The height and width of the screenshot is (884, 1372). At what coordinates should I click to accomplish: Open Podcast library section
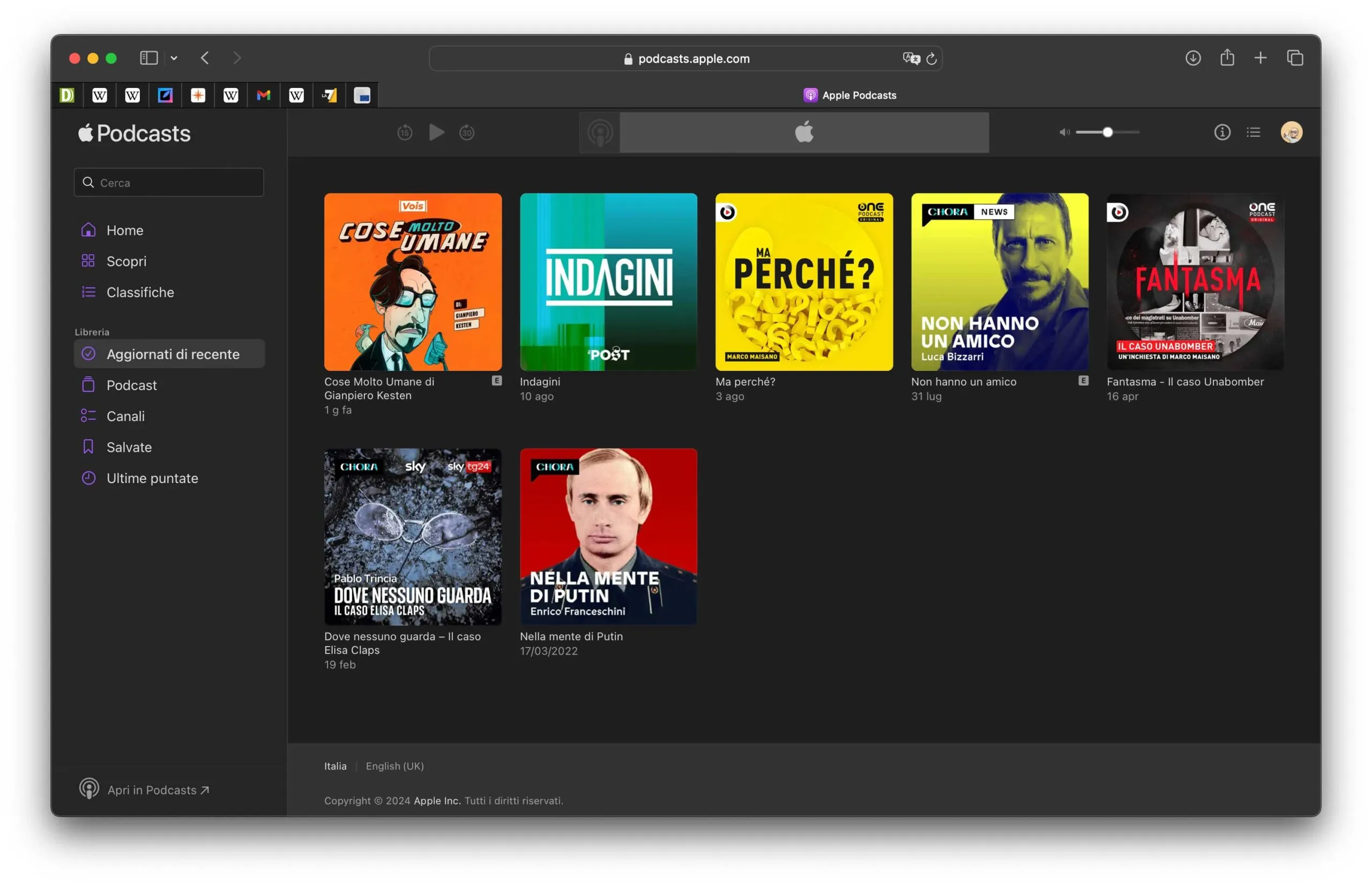pos(169,385)
